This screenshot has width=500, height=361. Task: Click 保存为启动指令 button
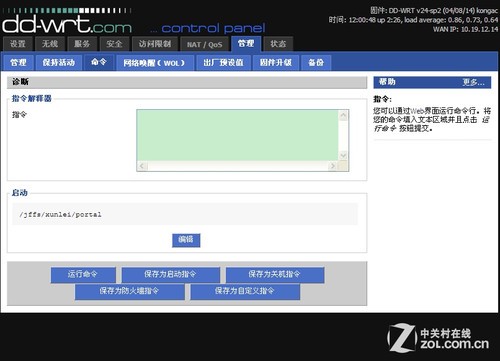point(170,275)
